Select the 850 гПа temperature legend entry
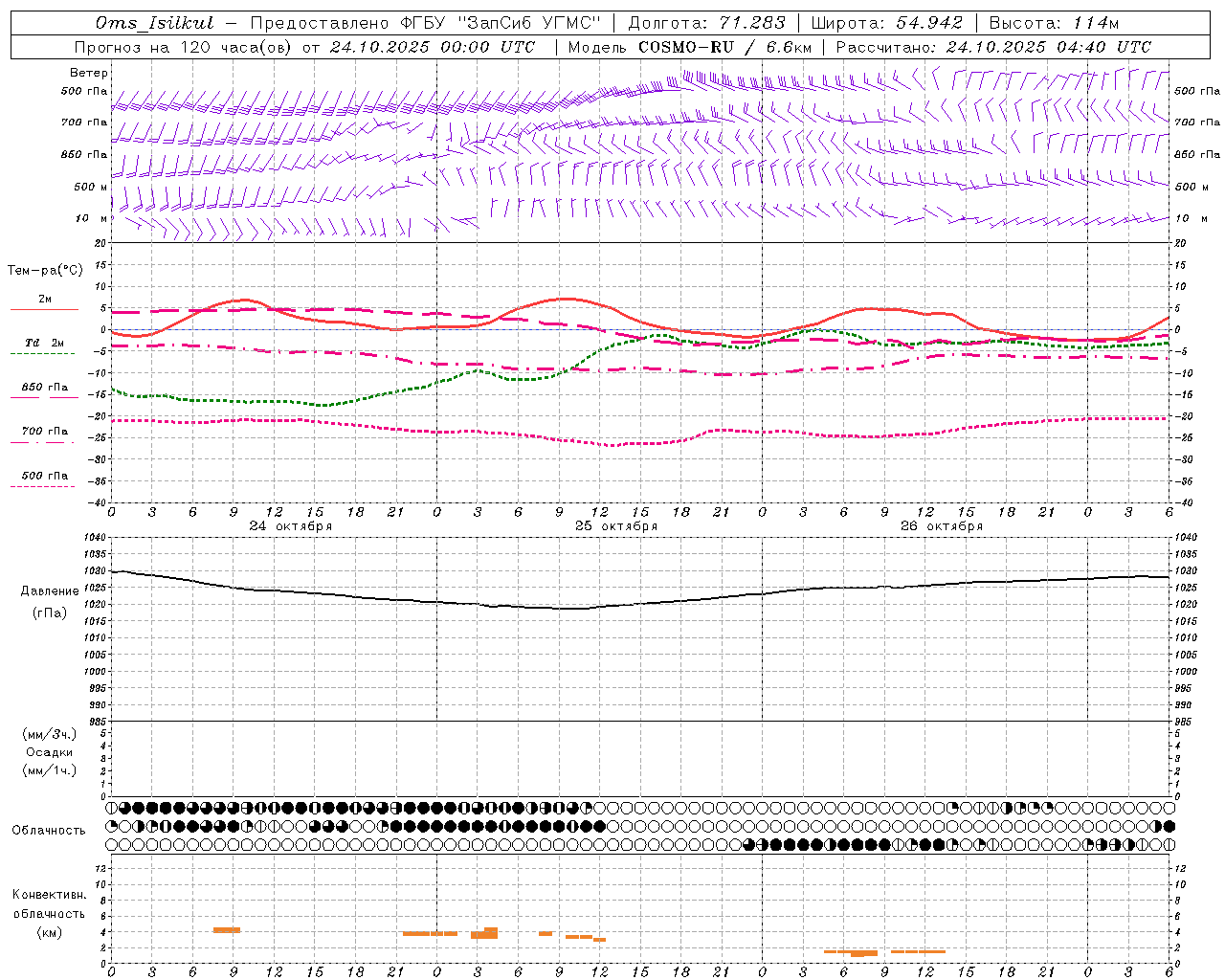Screen dimensions: 1225x980 point(45,388)
